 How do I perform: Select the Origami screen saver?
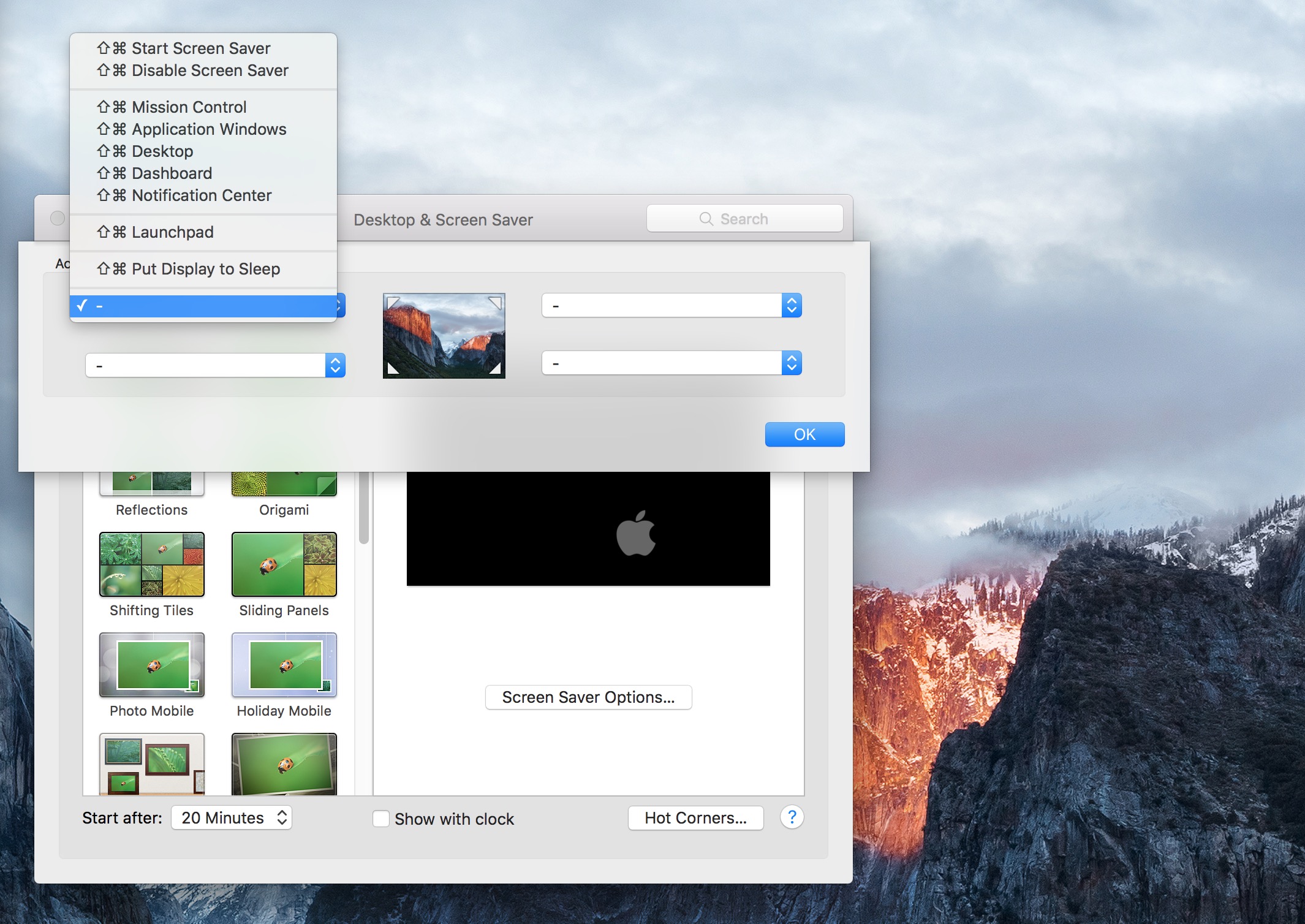tap(284, 494)
